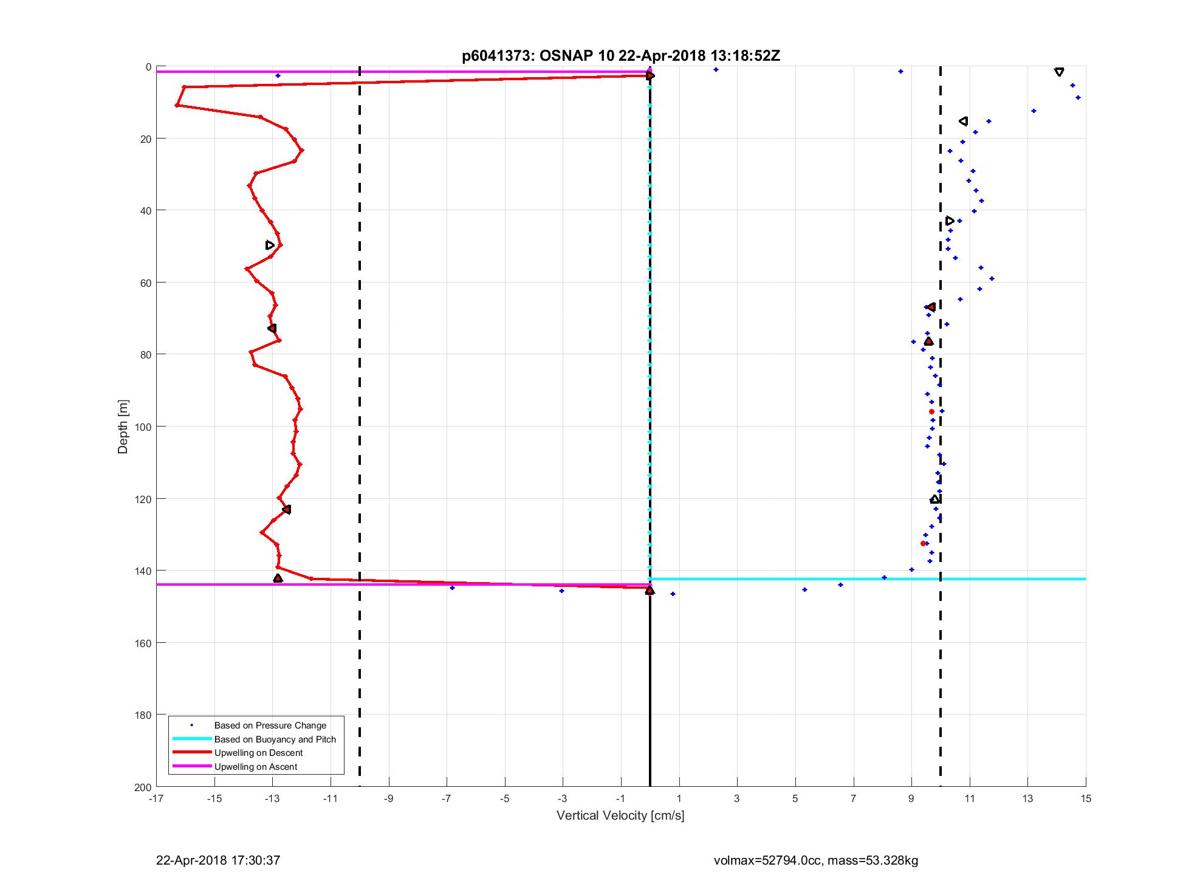Click legend entry 'Upwelling on Ascent'
The width and height of the screenshot is (1200, 885).
256,766
